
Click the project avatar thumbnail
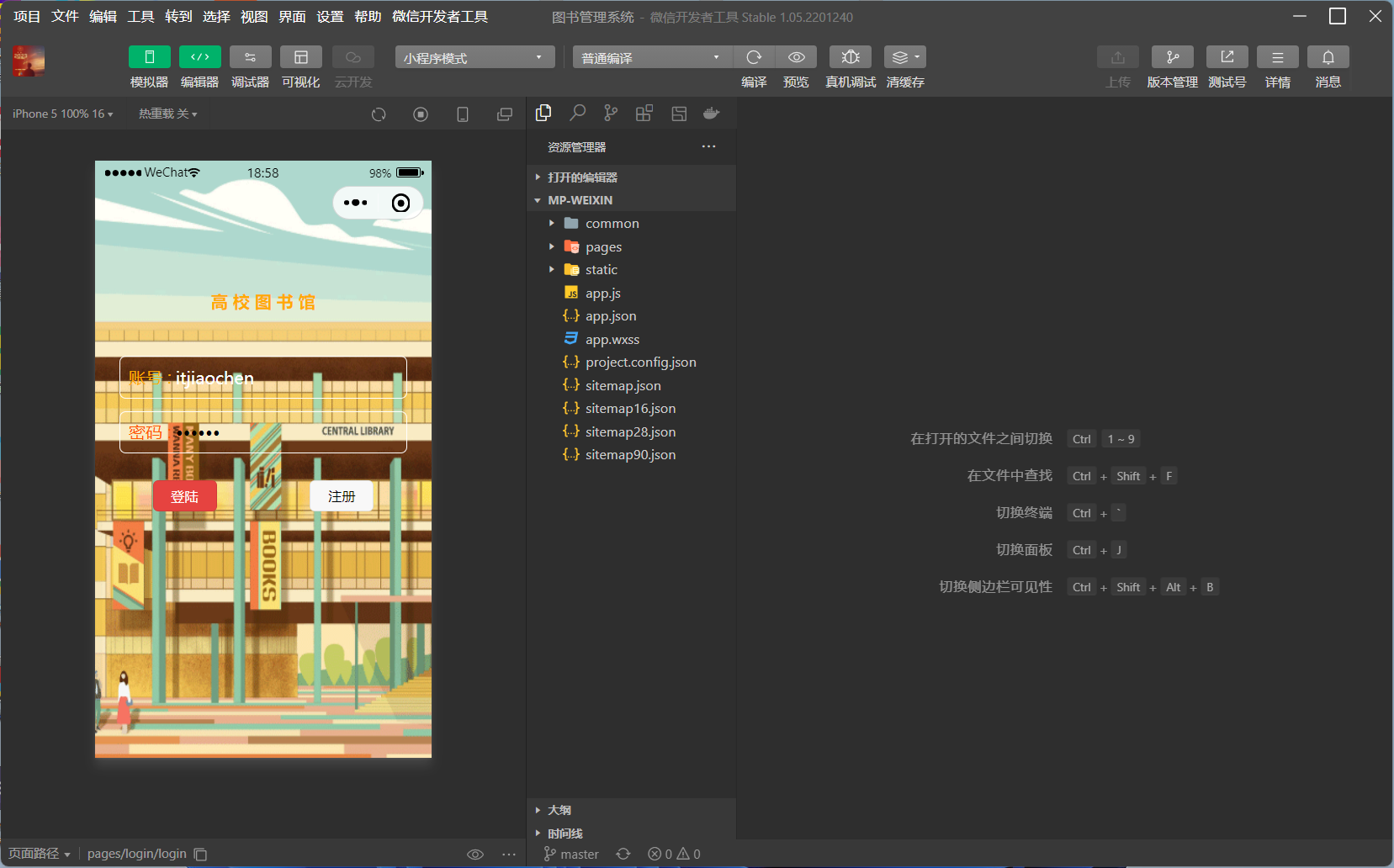point(29,61)
